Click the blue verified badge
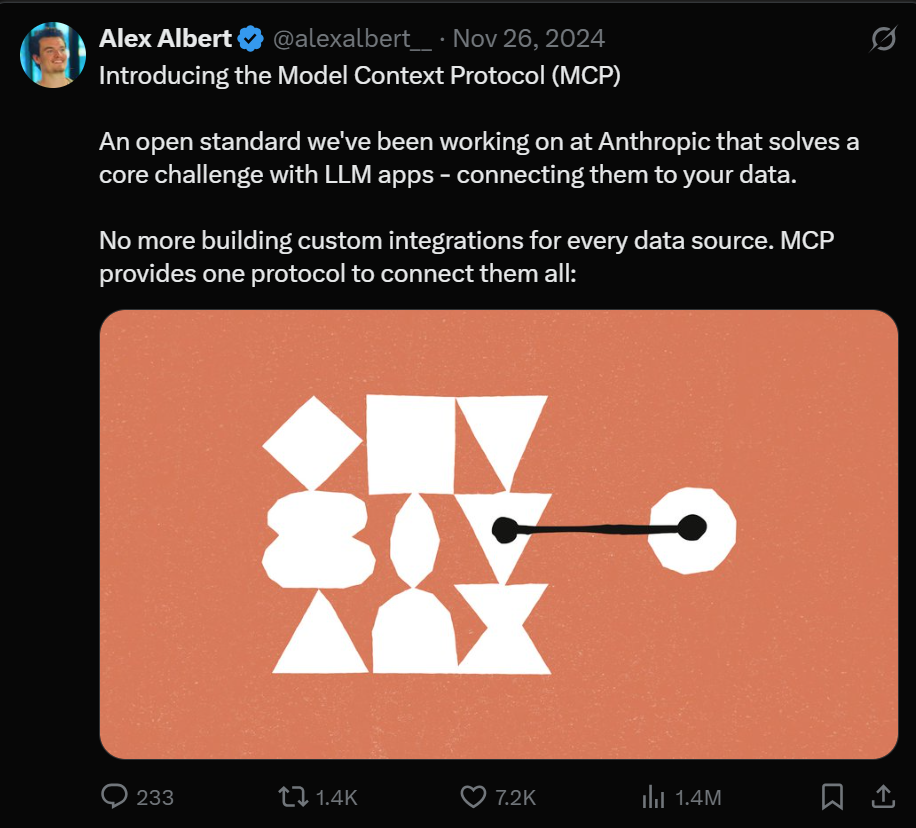 [x=250, y=39]
